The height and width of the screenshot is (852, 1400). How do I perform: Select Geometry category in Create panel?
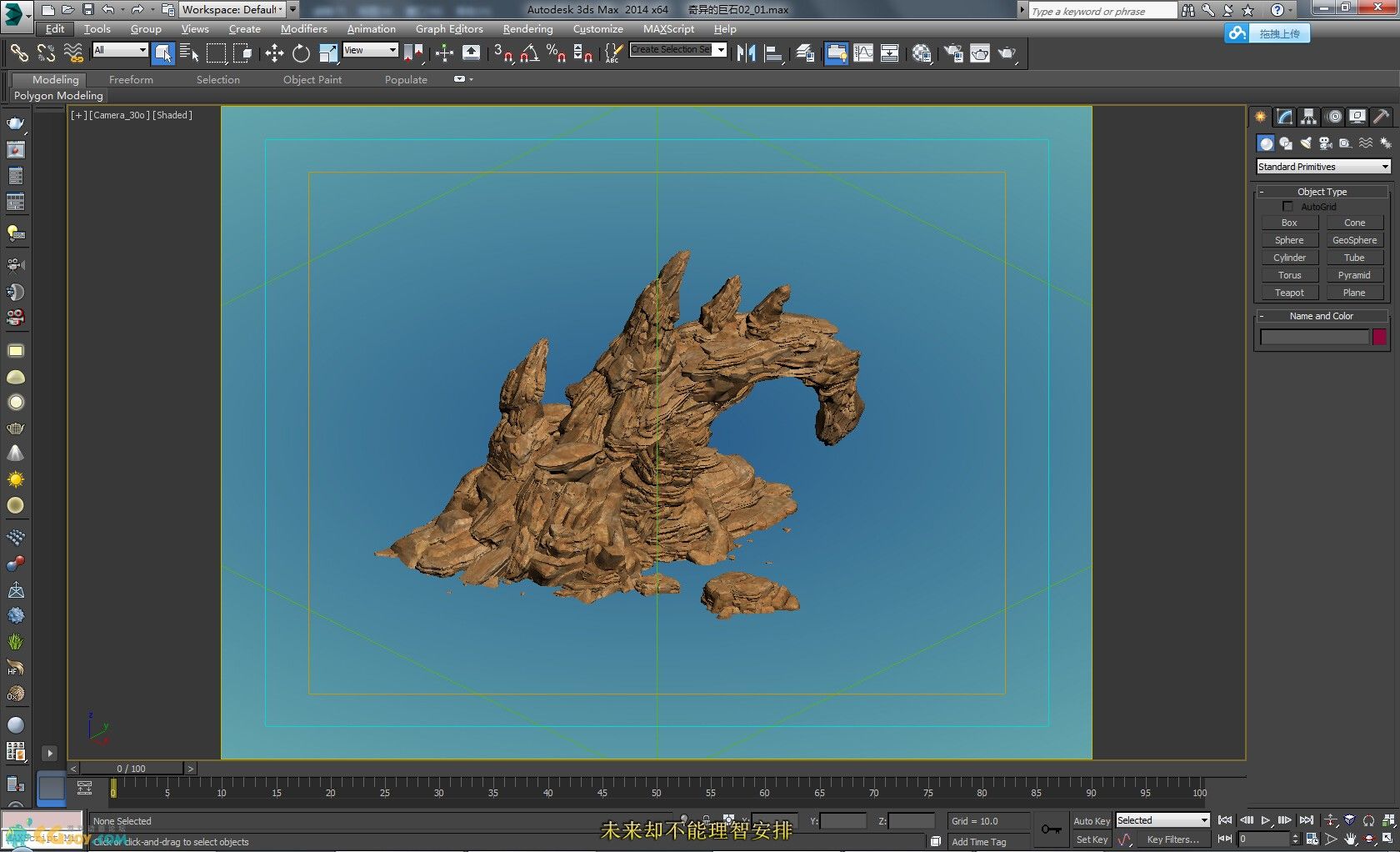pos(1266,143)
